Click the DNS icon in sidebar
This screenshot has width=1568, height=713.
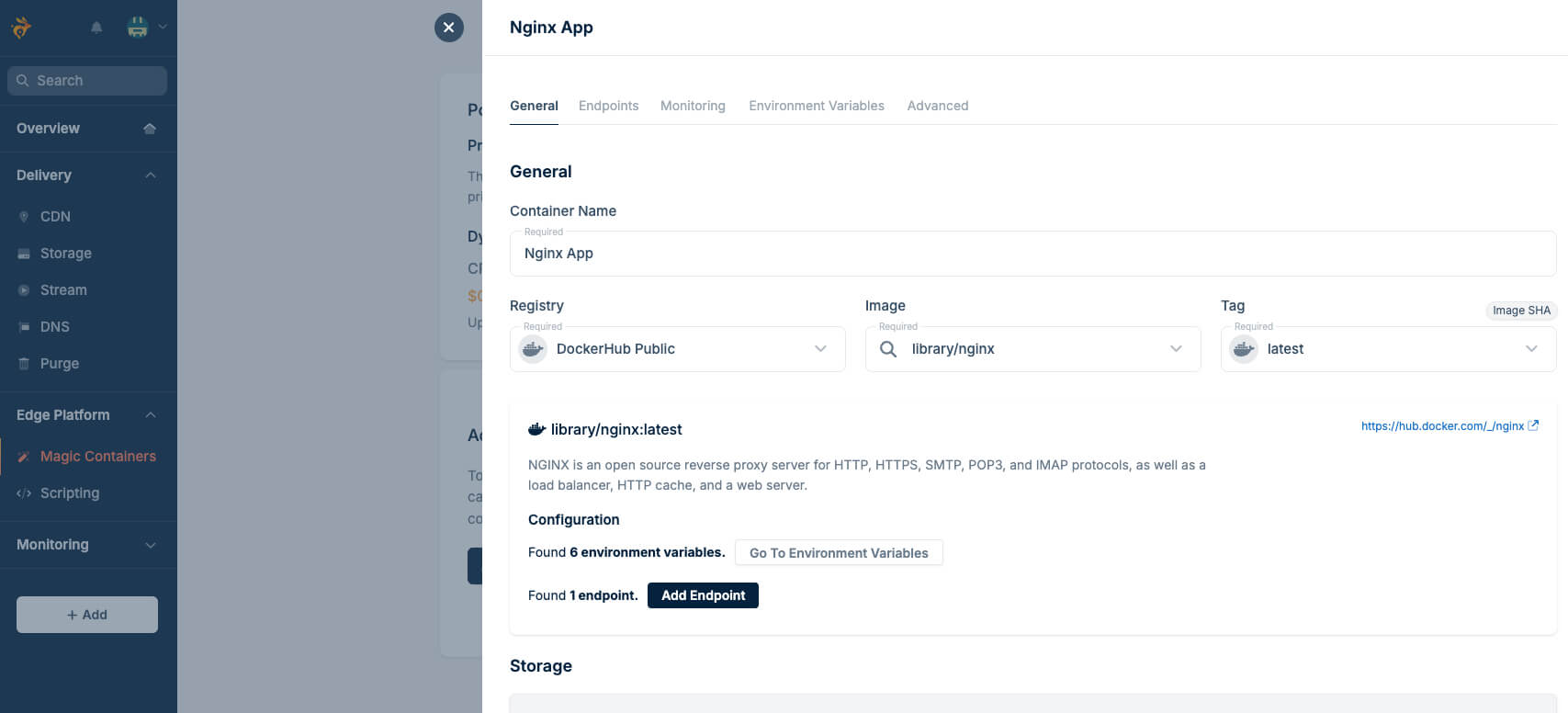tap(24, 327)
